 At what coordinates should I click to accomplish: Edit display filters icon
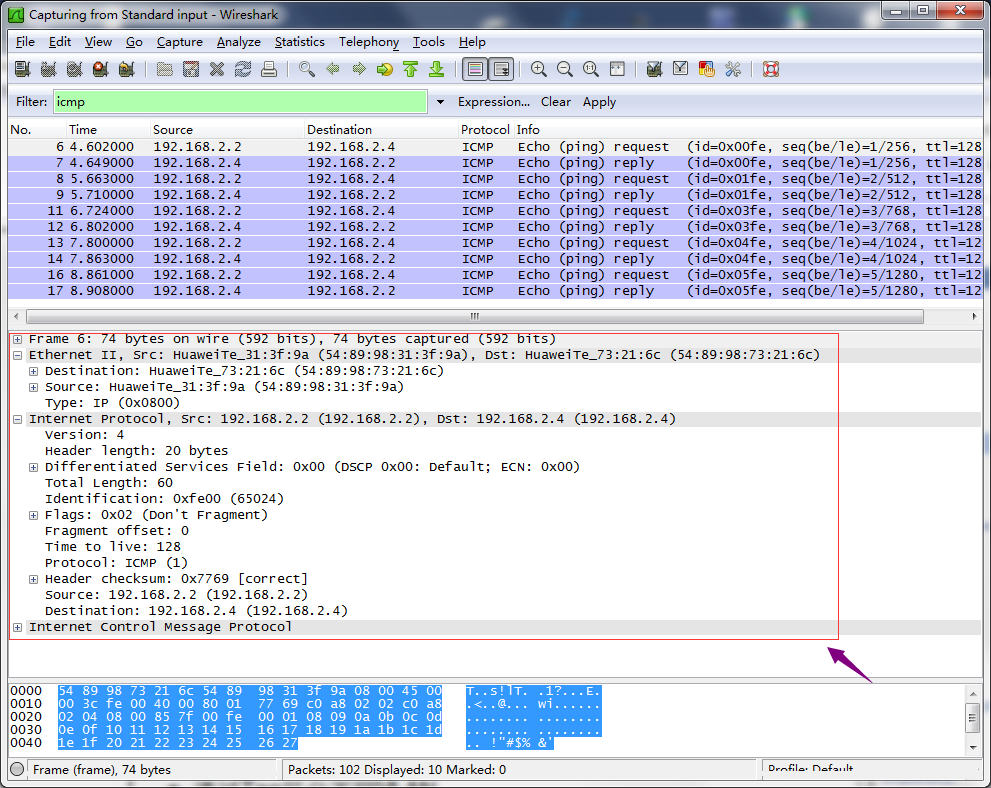[681, 69]
